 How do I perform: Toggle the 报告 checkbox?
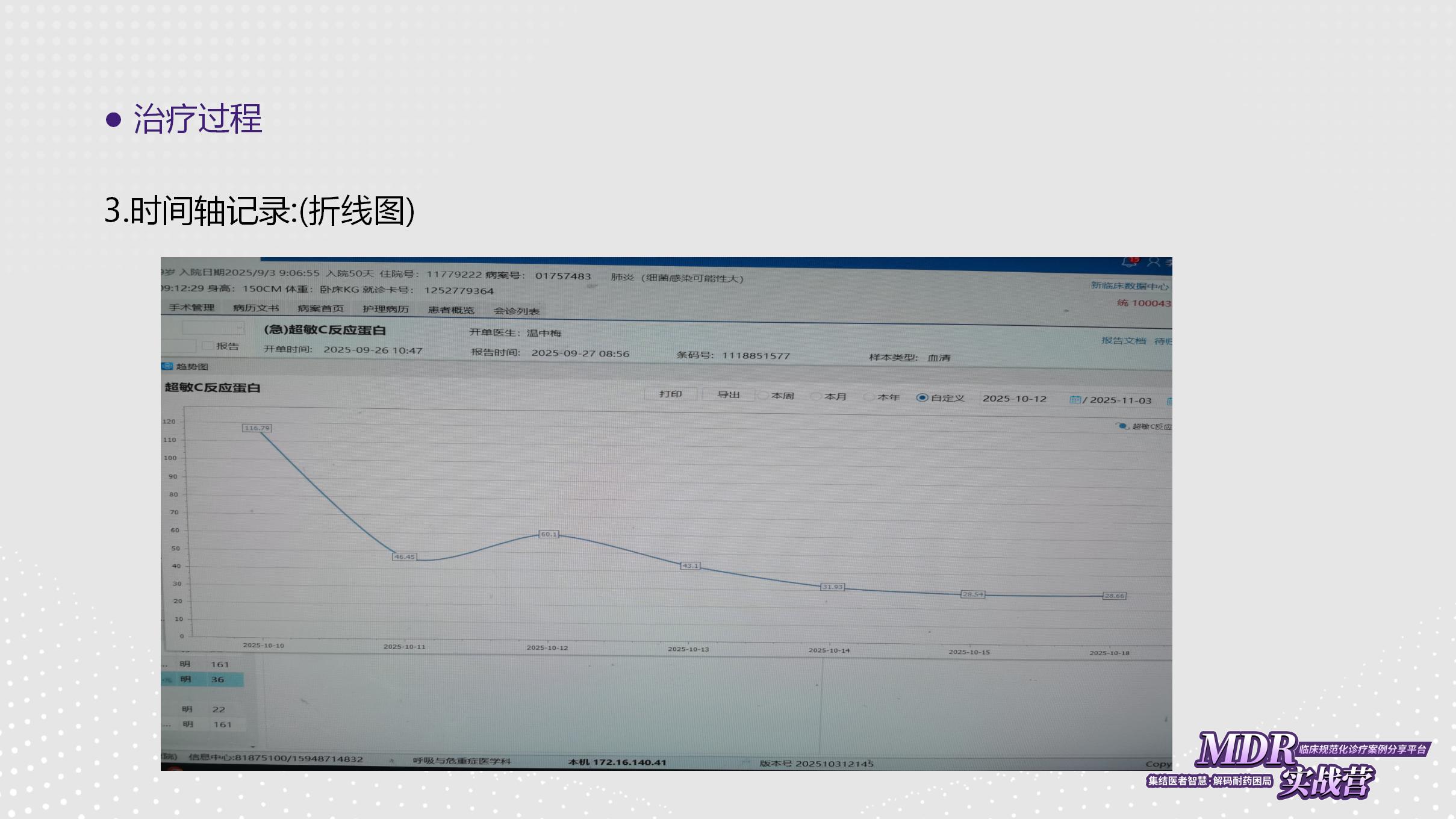coord(208,346)
